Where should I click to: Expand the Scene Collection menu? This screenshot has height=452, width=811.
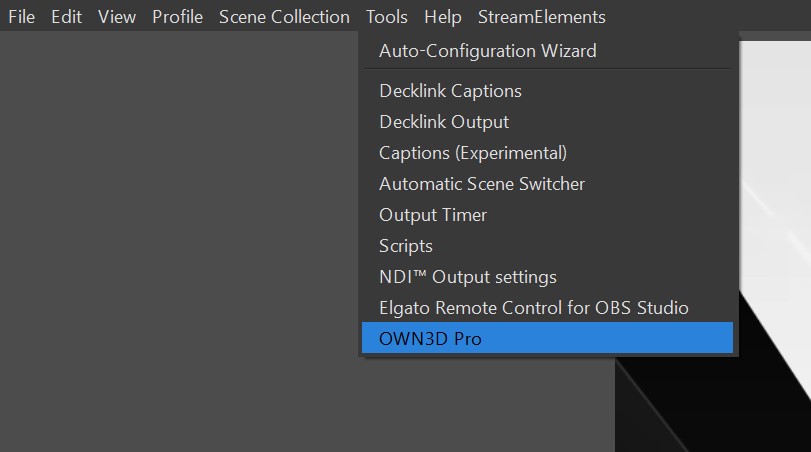[x=284, y=17]
